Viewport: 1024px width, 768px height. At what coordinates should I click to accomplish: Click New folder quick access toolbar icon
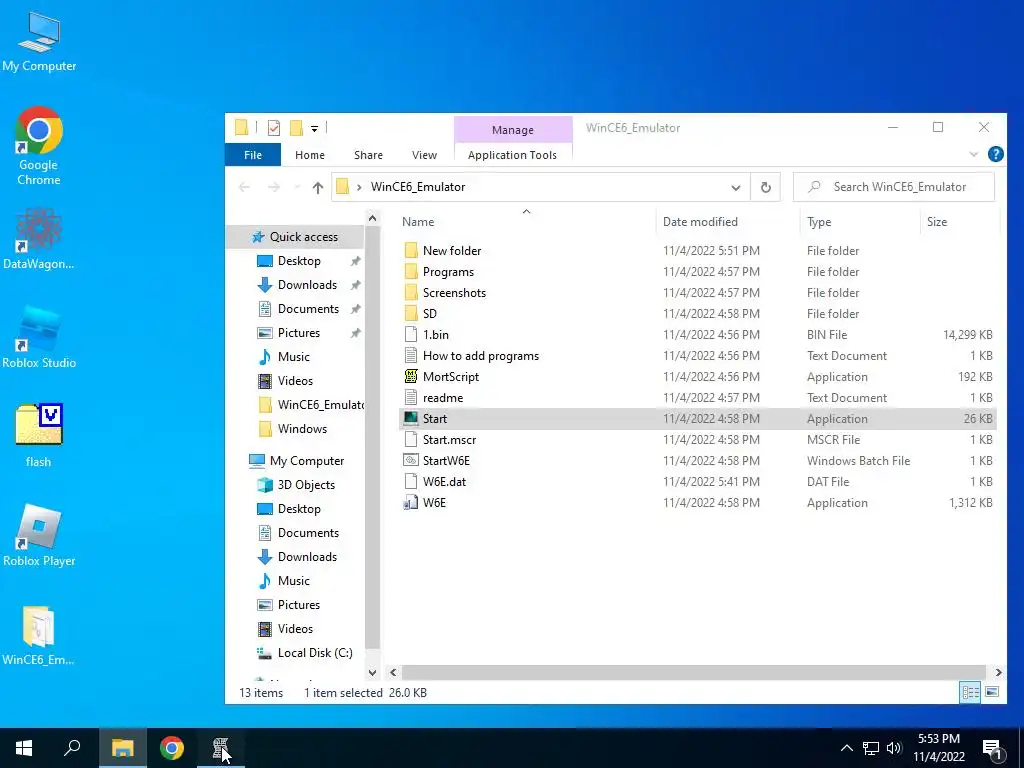[x=296, y=128]
